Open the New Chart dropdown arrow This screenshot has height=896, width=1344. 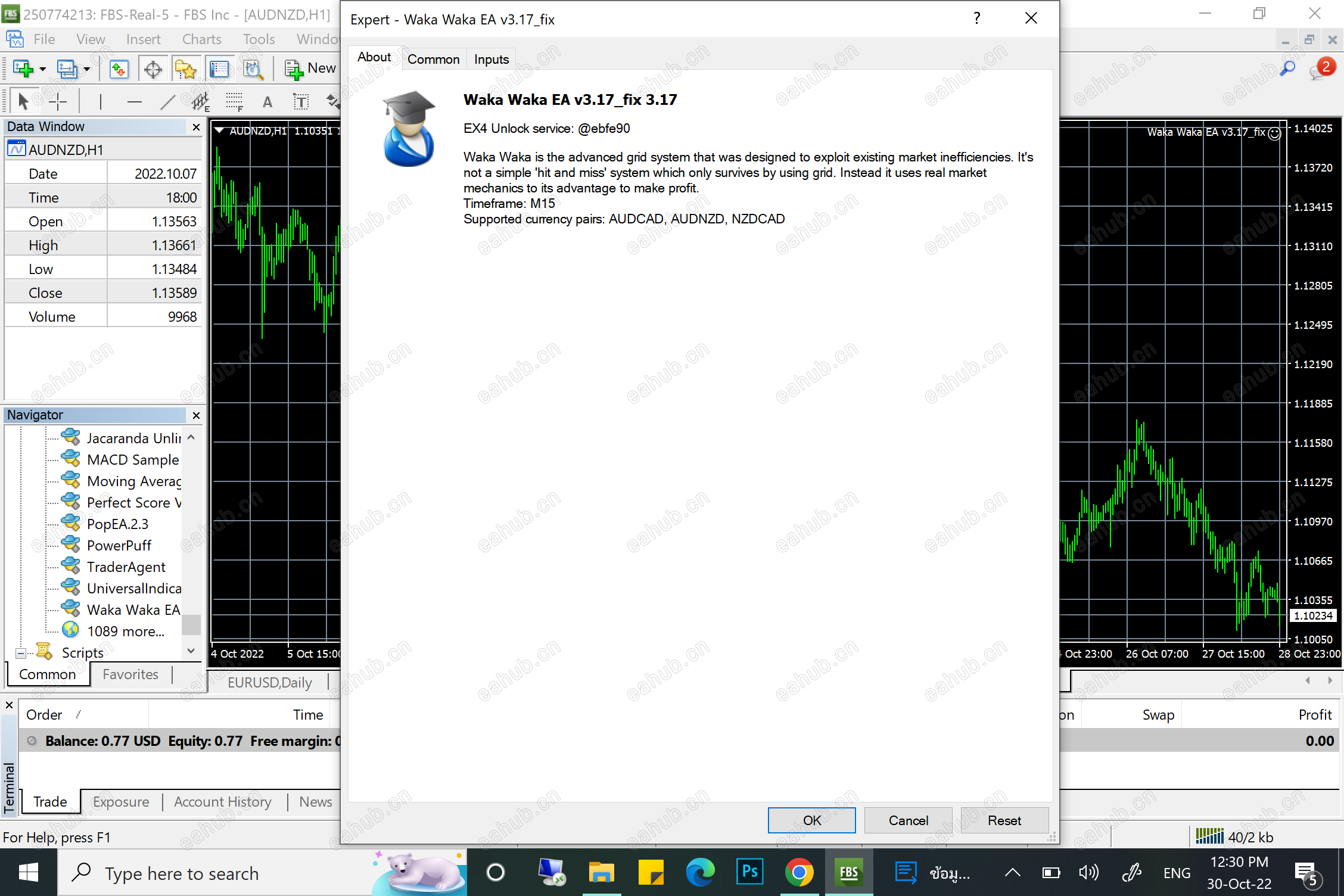[x=42, y=69]
